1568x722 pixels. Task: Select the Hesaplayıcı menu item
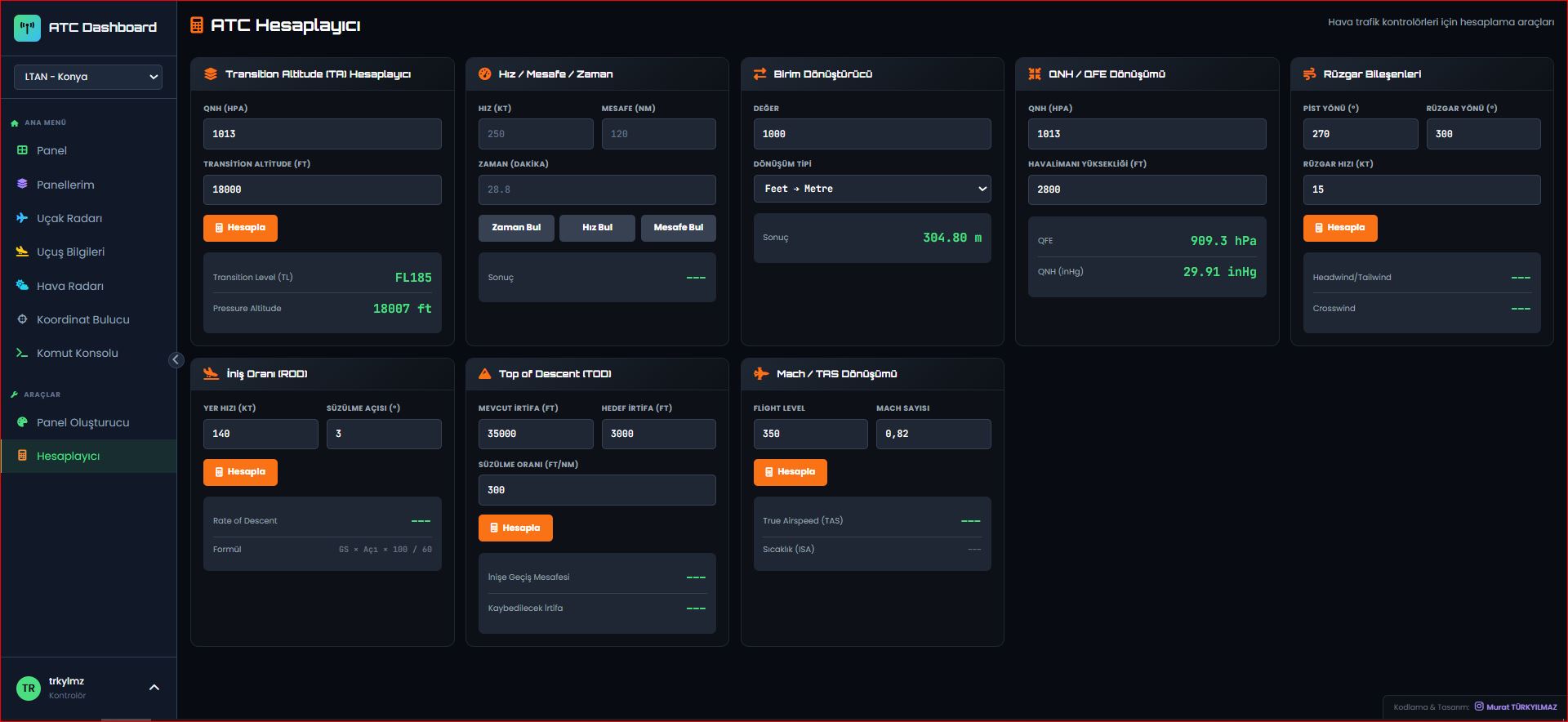coord(88,456)
